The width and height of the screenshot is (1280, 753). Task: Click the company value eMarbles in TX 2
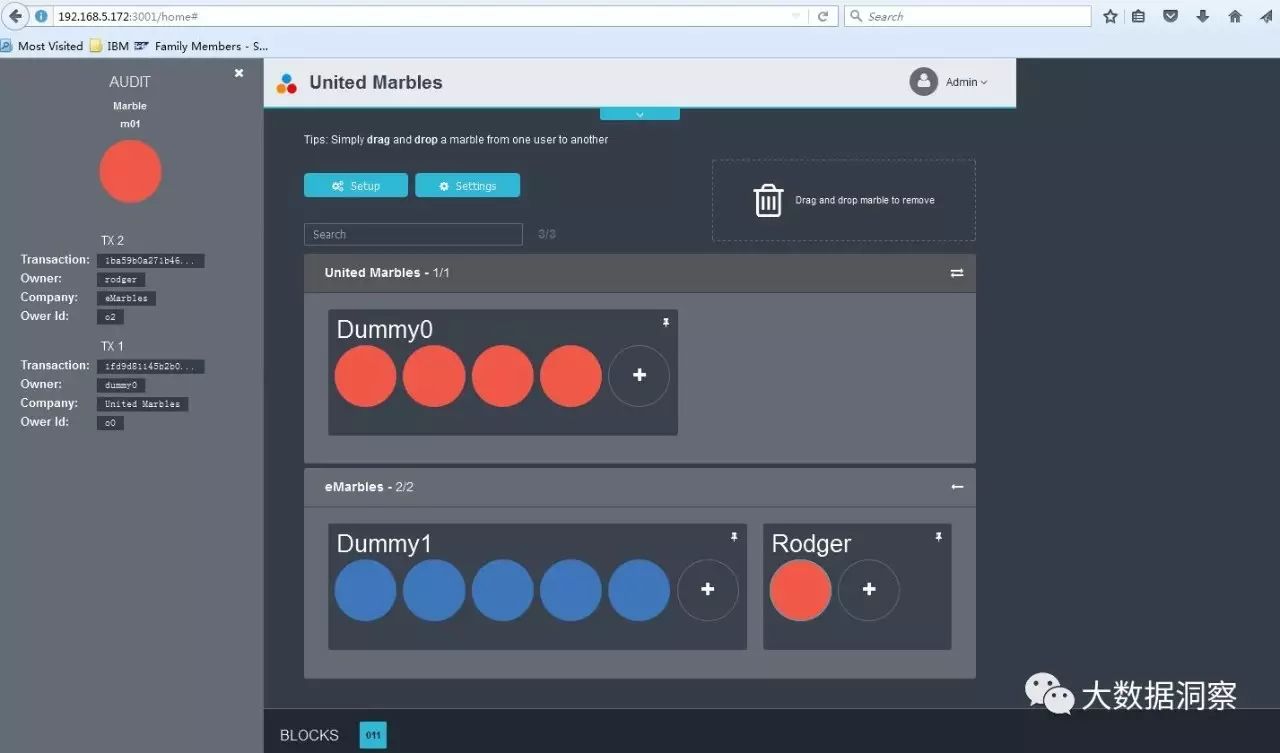[x=127, y=298]
